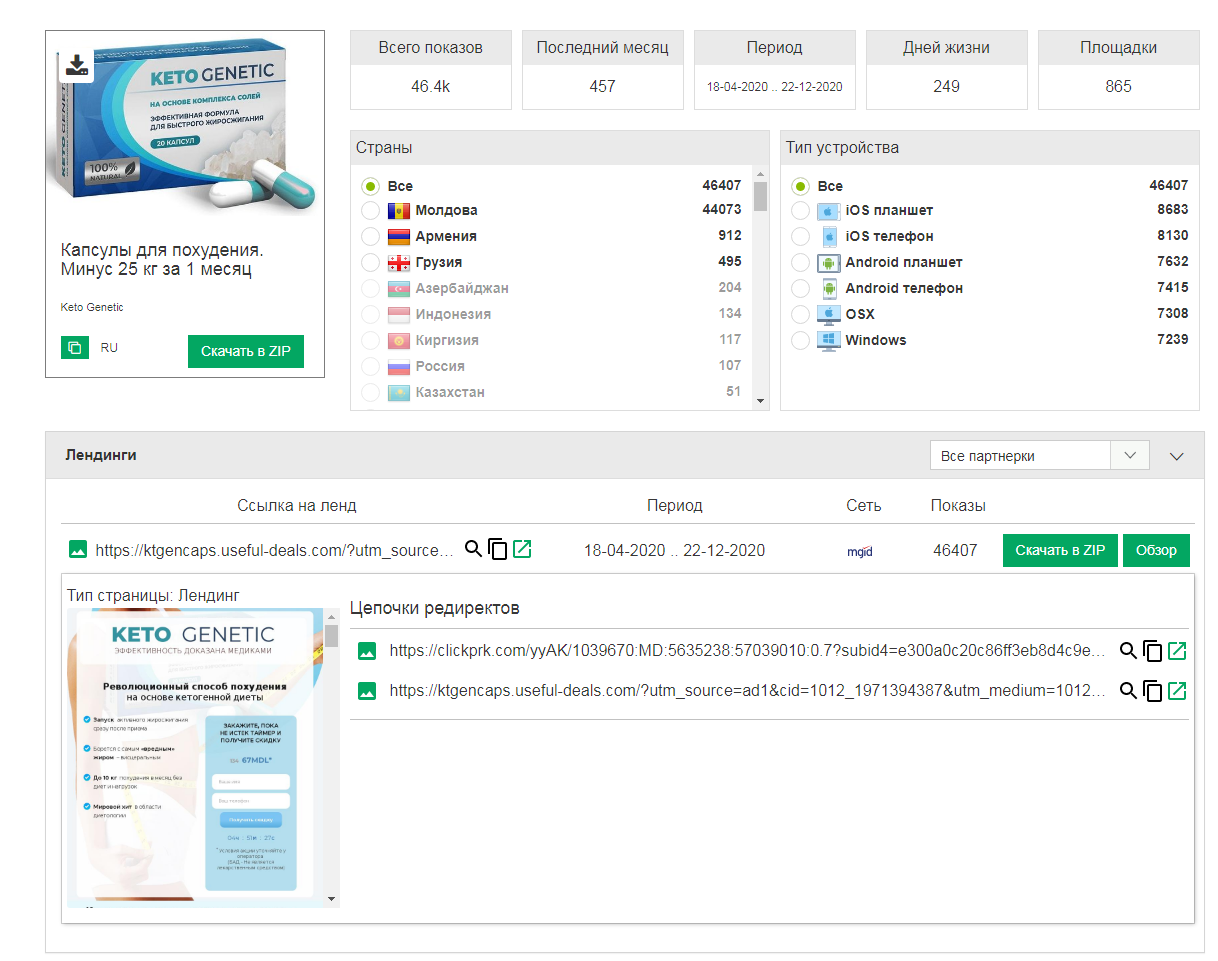The image size is (1218, 961).
Task: Click the Дней жизни stat card
Action: [947, 69]
